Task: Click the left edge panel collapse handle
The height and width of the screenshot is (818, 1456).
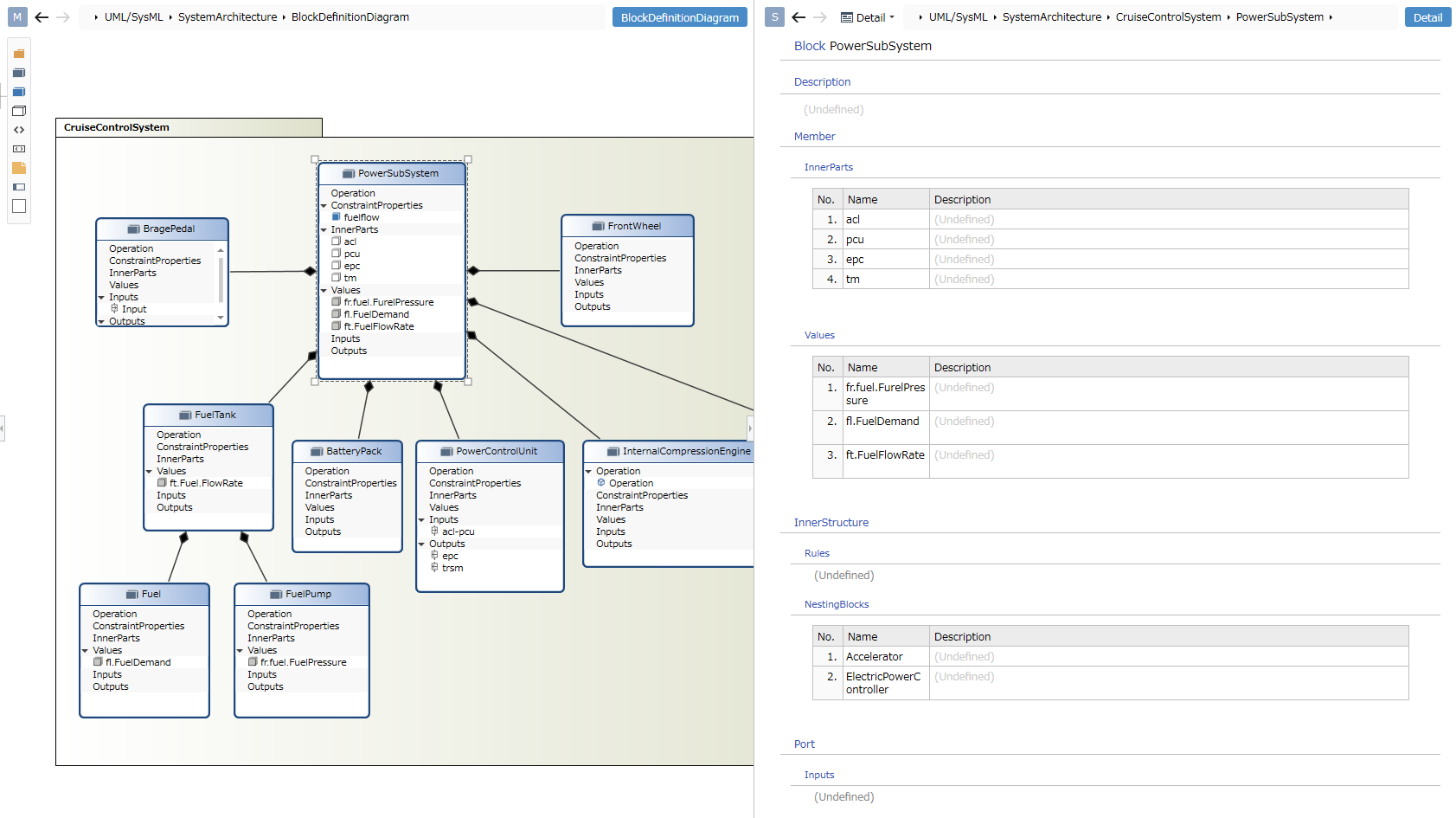Action: coord(3,428)
